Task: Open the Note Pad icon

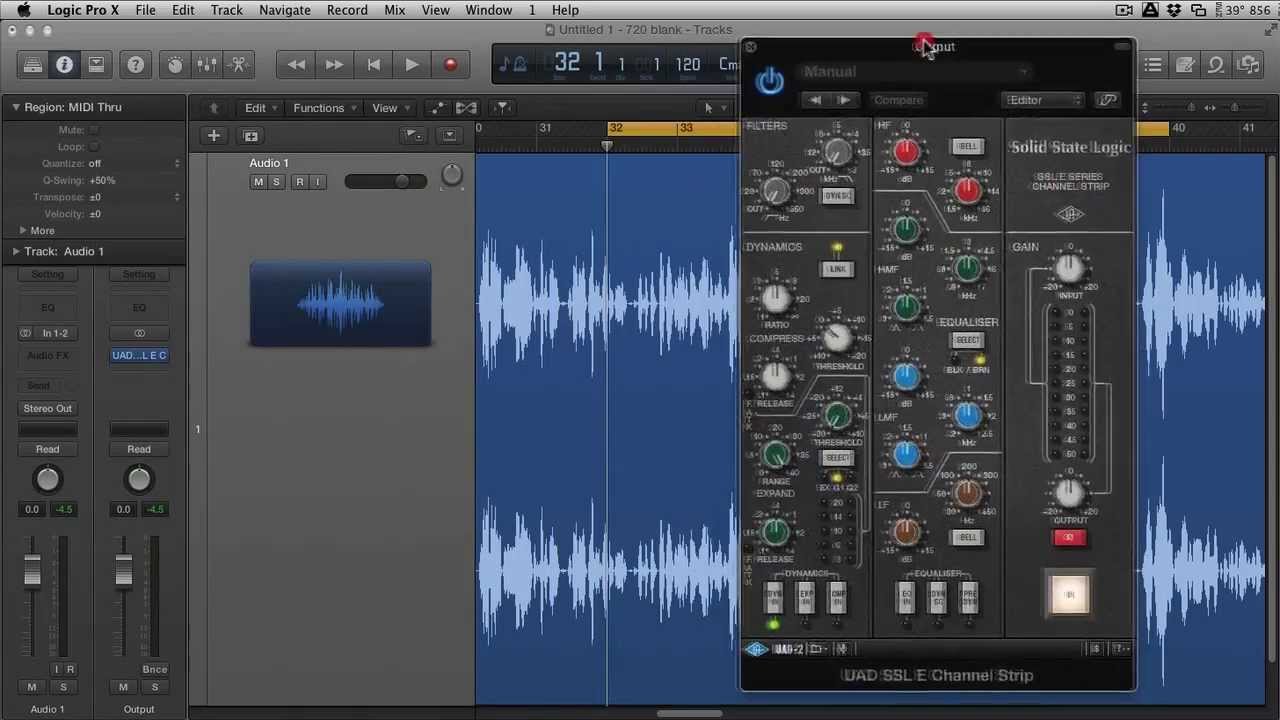Action: pyautogui.click(x=1185, y=65)
